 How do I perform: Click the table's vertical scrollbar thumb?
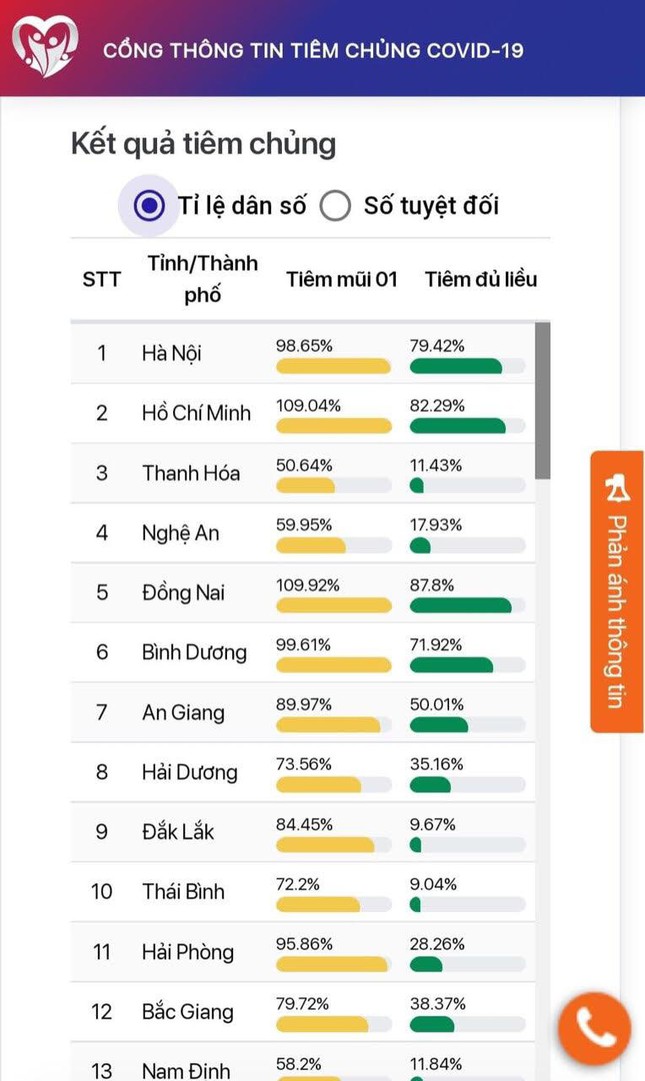pos(542,401)
